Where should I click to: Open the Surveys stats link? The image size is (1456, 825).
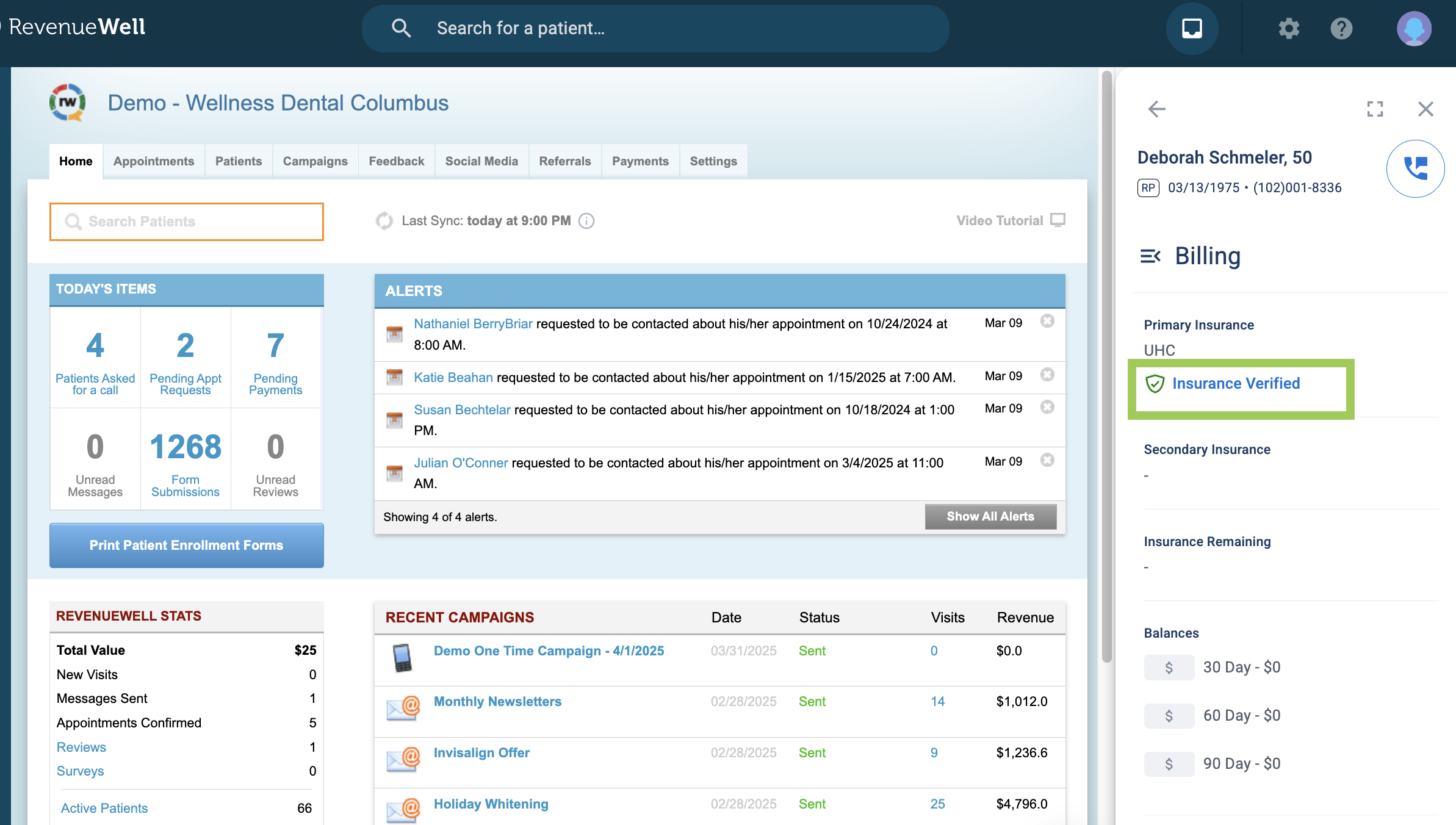pyautogui.click(x=80, y=771)
